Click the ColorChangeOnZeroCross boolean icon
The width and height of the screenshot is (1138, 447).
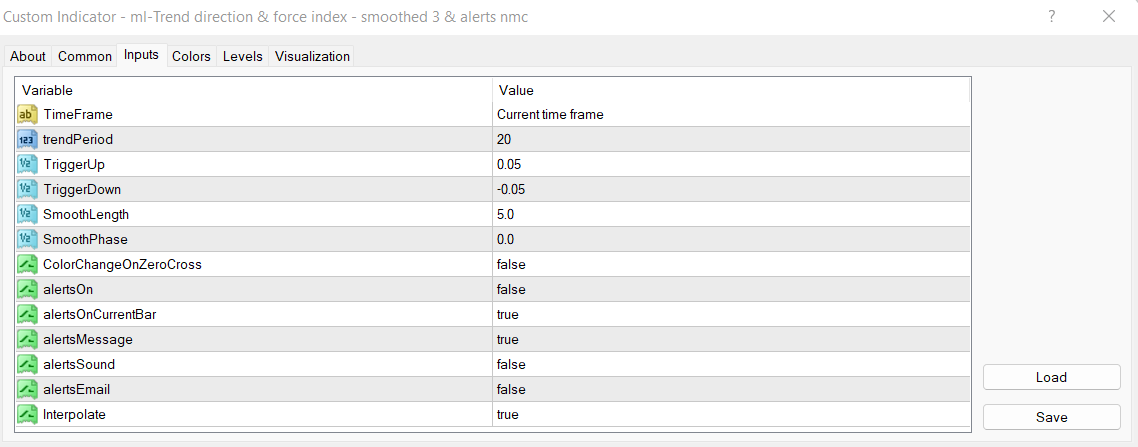coord(27,265)
